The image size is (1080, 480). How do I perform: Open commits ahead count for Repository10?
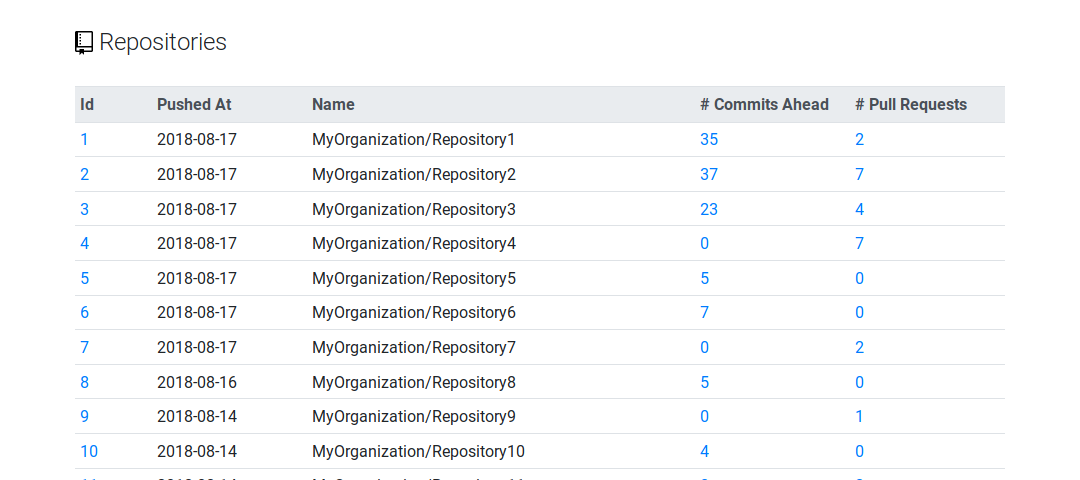[705, 451]
